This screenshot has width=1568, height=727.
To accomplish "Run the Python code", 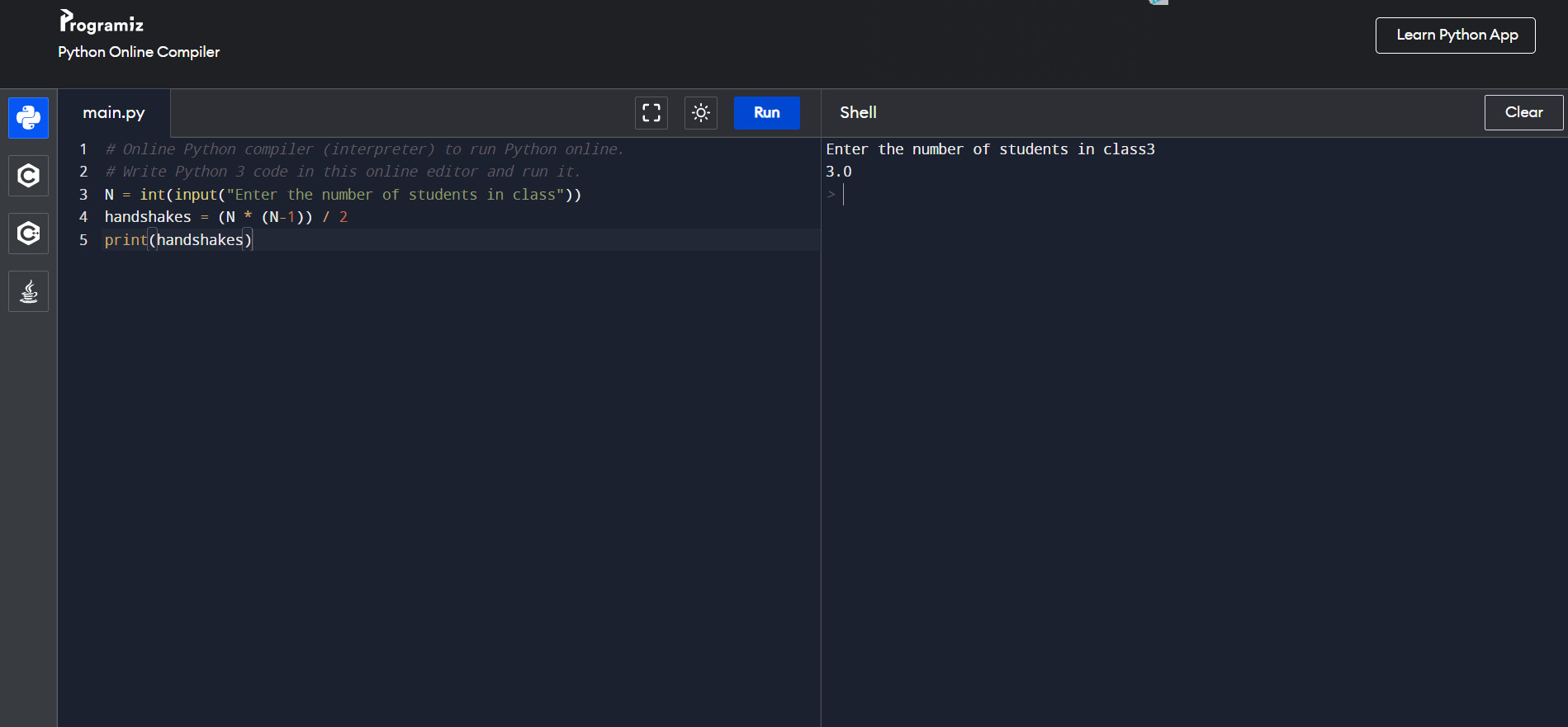I will [x=766, y=113].
